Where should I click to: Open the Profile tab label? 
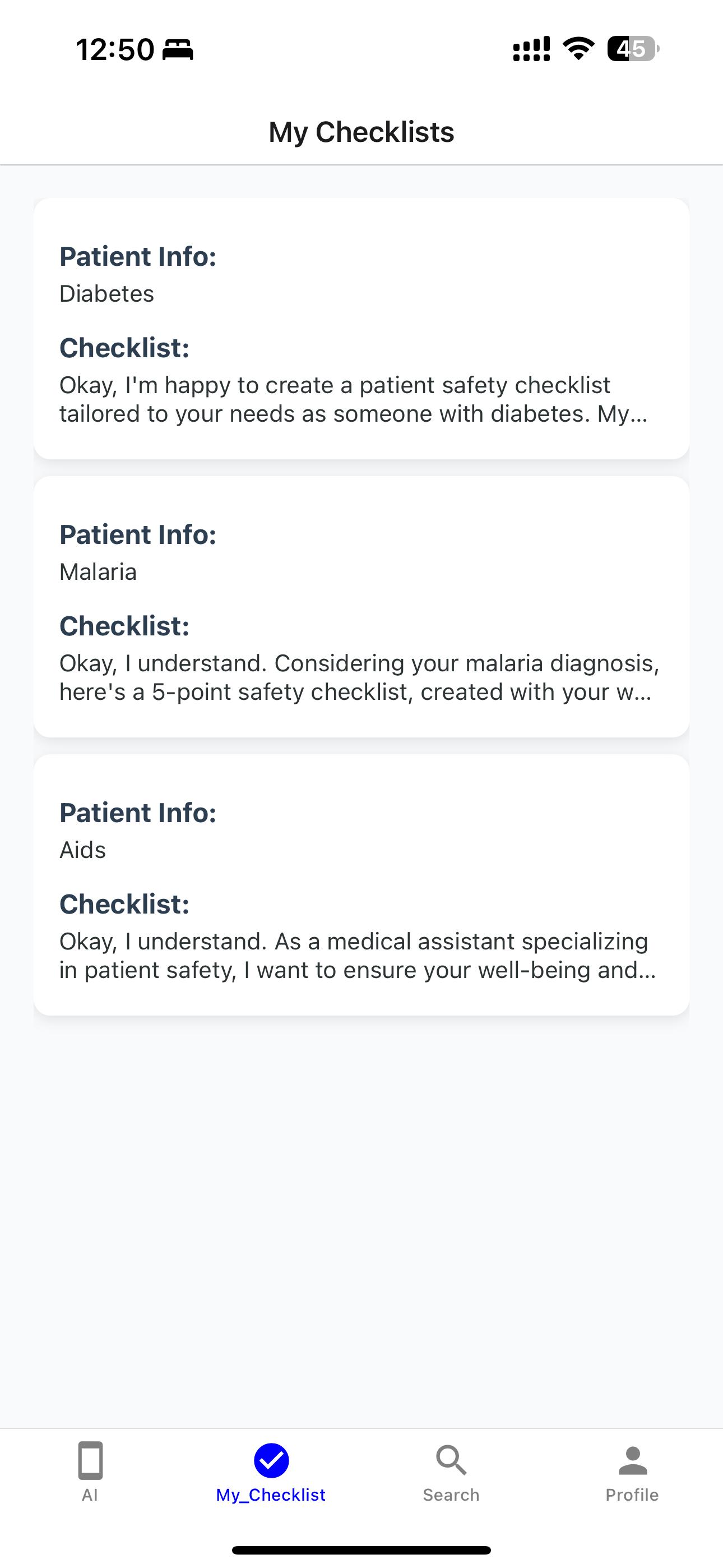(x=632, y=1495)
